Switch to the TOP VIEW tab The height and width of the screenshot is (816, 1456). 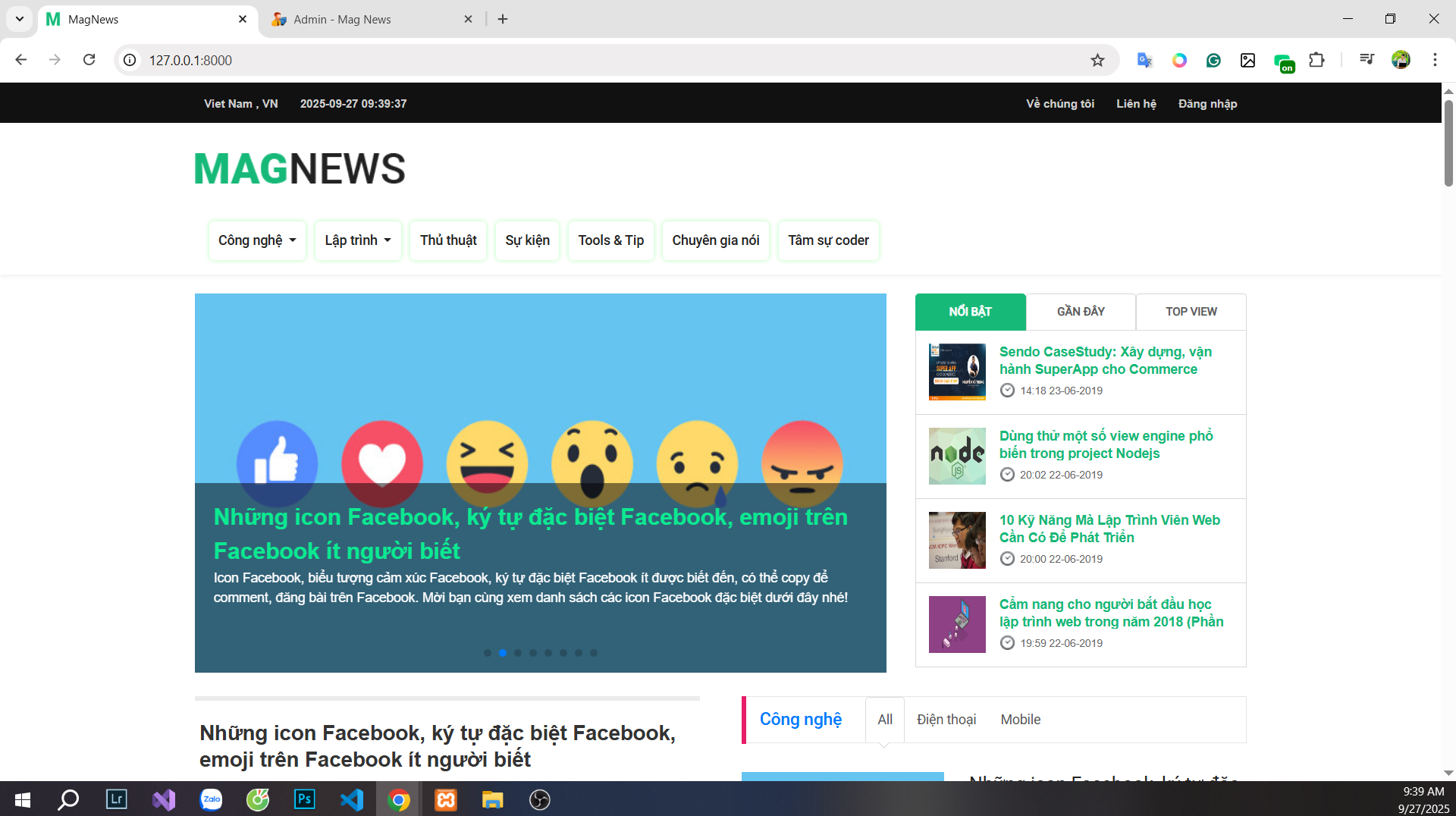pyautogui.click(x=1191, y=312)
